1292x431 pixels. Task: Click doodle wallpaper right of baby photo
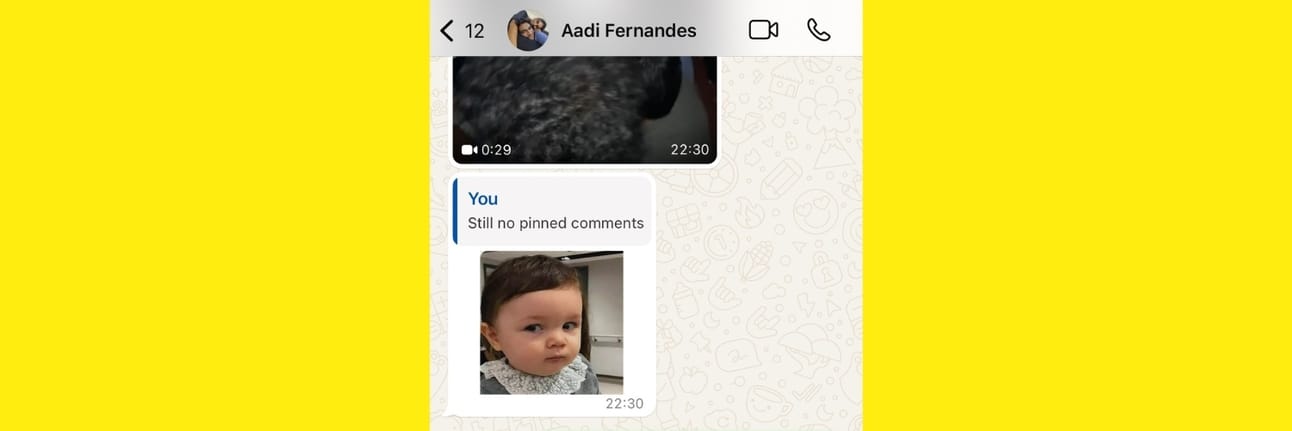tap(760, 320)
